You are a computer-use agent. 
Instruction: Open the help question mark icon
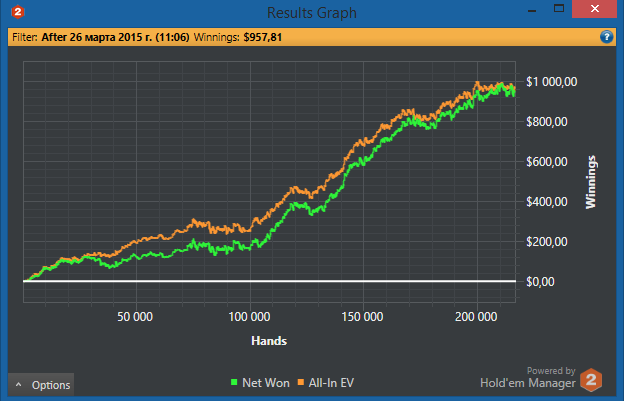coord(606,37)
